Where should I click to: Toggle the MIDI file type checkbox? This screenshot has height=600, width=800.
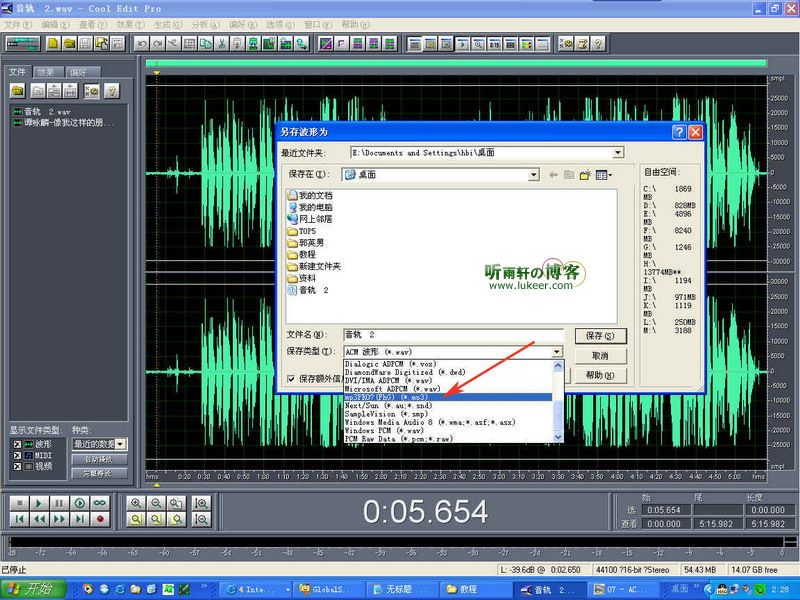[17, 455]
